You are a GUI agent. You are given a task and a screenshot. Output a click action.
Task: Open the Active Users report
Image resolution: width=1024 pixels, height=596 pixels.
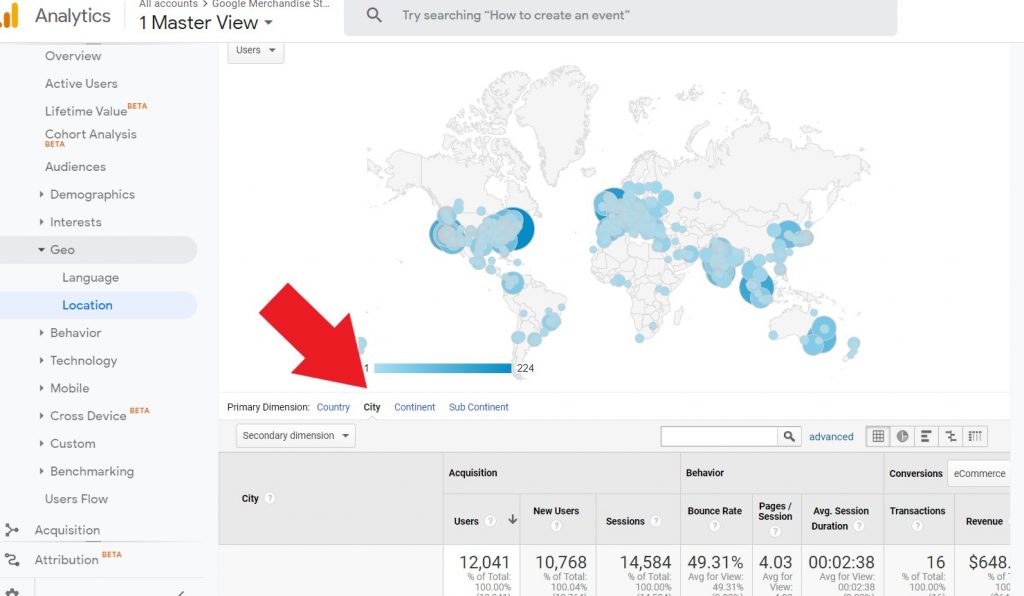click(x=81, y=84)
